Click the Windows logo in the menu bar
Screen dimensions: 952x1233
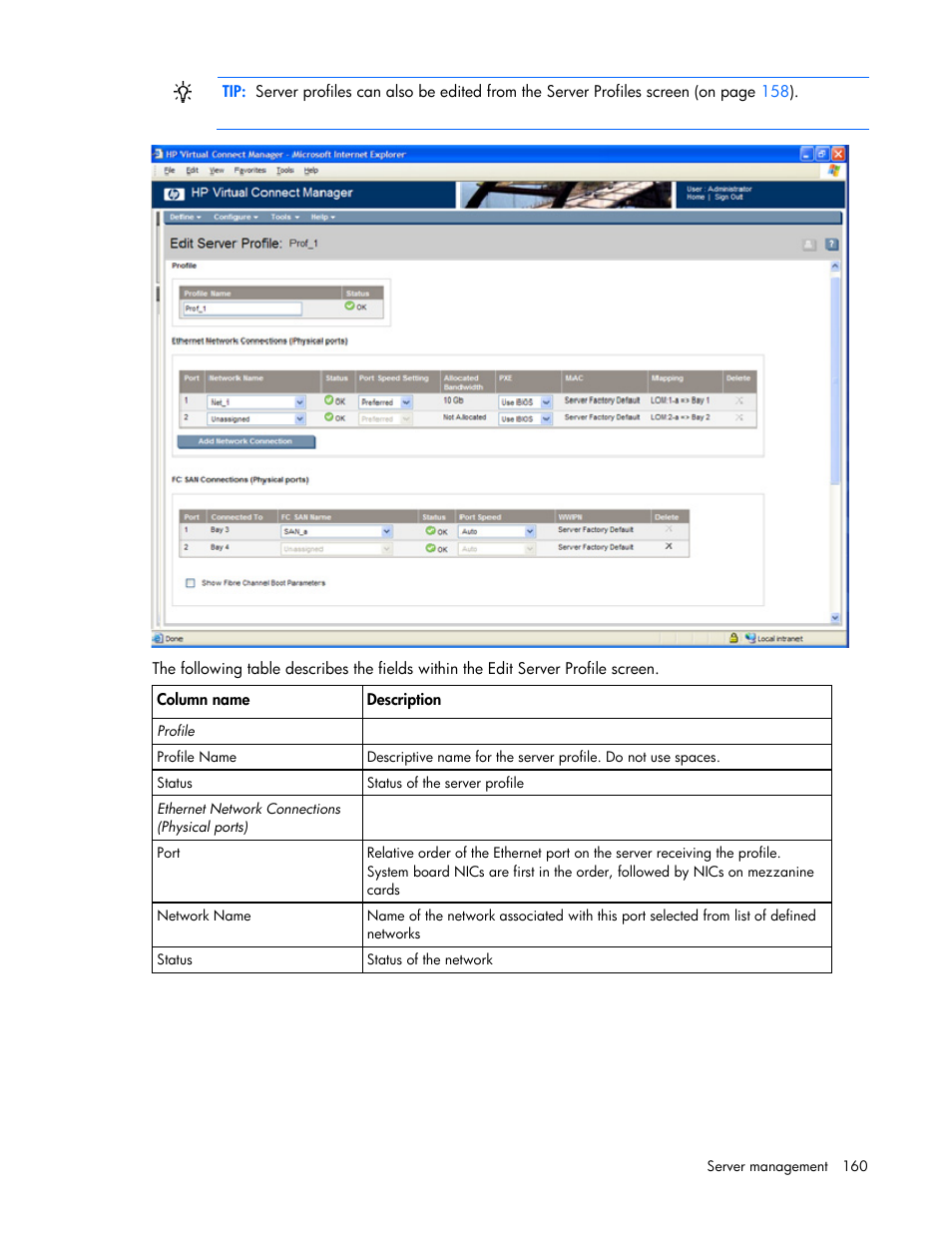tap(833, 171)
